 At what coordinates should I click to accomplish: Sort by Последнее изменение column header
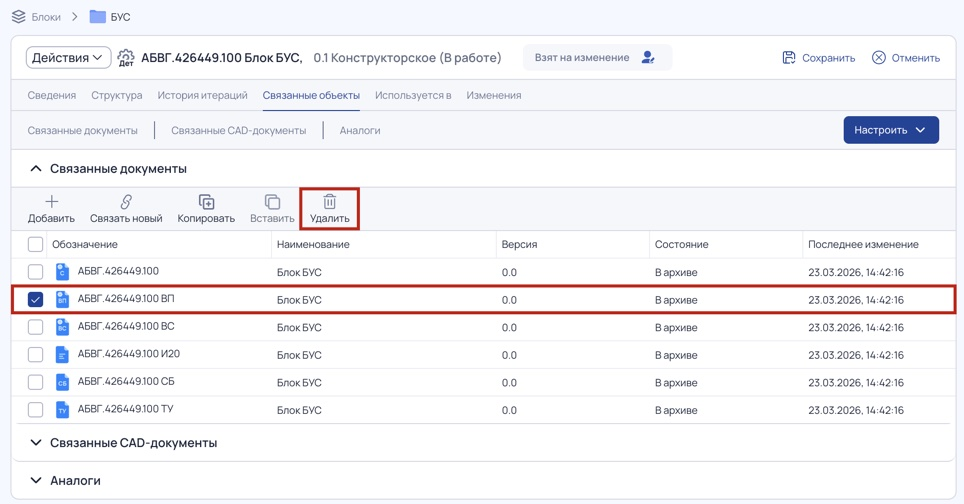[863, 244]
